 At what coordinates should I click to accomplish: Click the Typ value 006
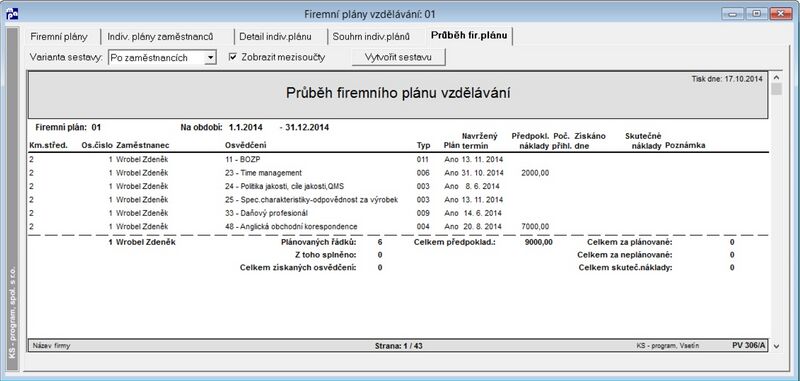pos(423,173)
